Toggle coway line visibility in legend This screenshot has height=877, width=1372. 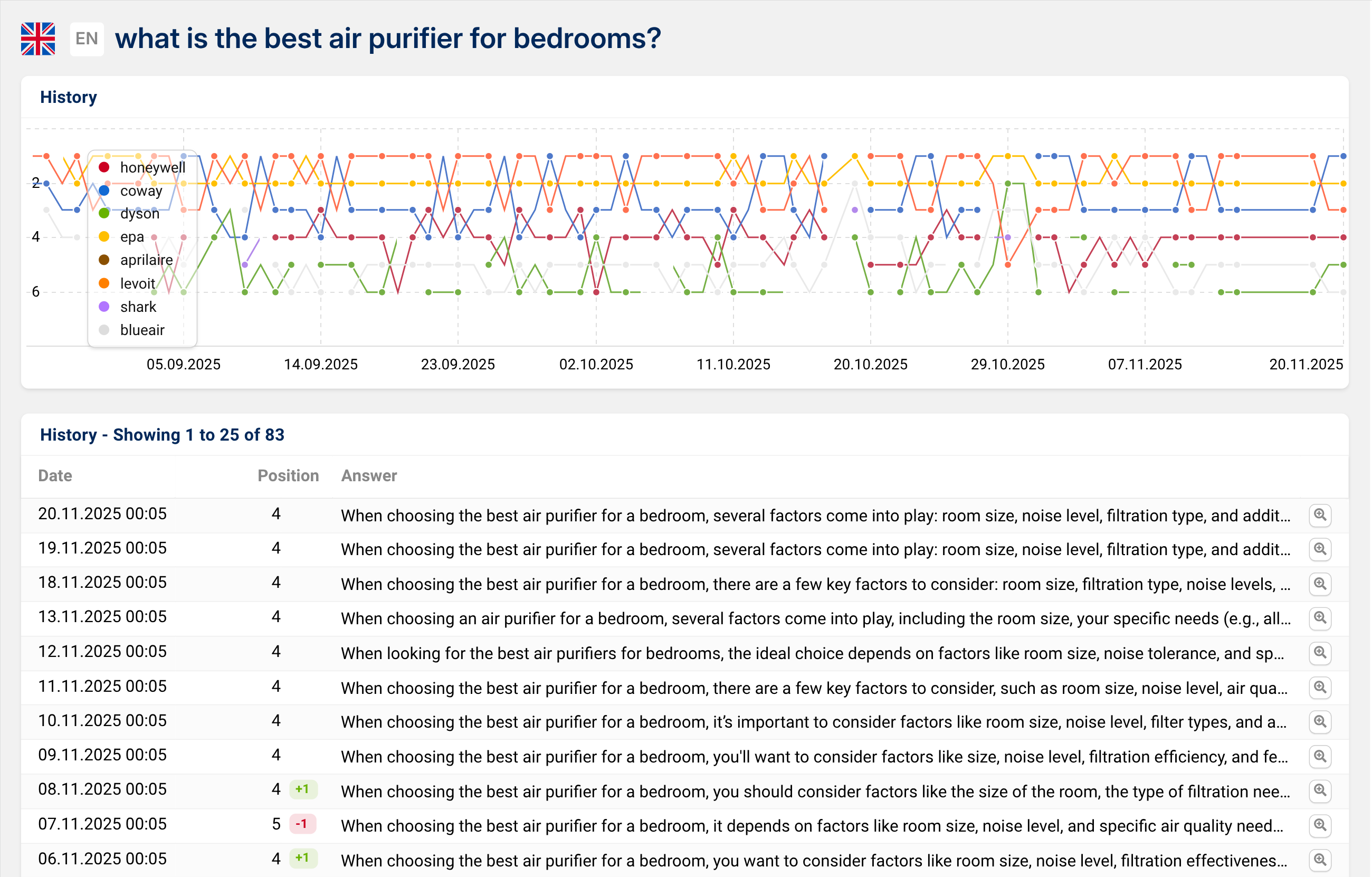(141, 191)
